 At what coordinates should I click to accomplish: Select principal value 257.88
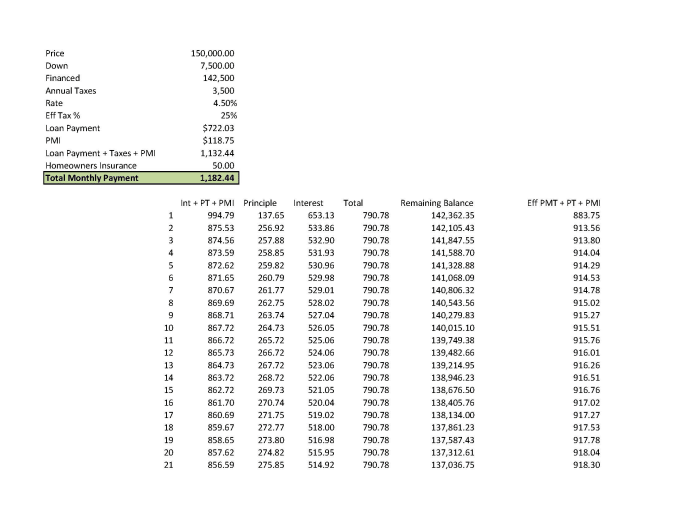pyautogui.click(x=271, y=240)
